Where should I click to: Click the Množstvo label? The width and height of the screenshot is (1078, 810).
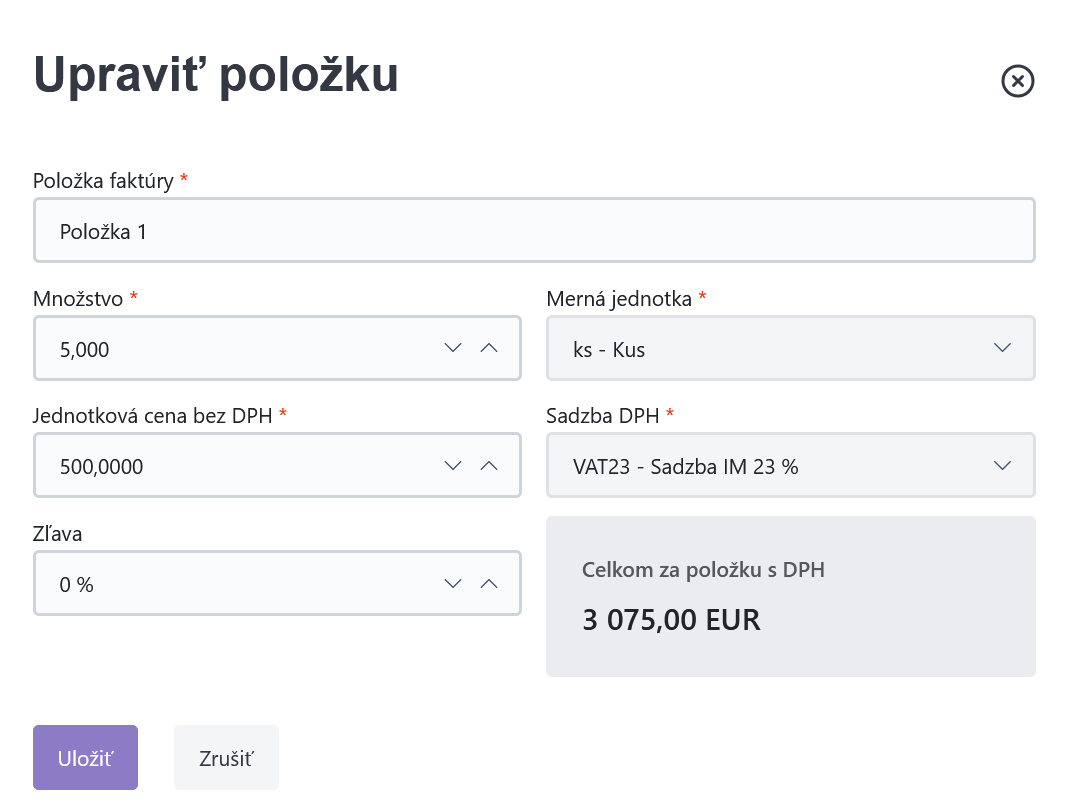point(78,299)
